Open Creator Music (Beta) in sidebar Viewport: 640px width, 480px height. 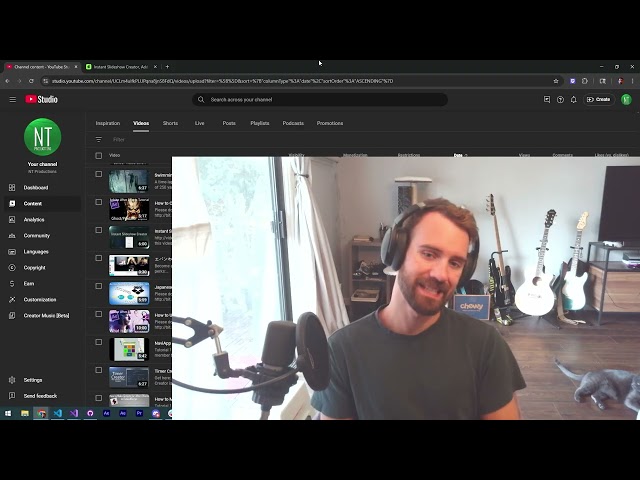pyautogui.click(x=46, y=316)
